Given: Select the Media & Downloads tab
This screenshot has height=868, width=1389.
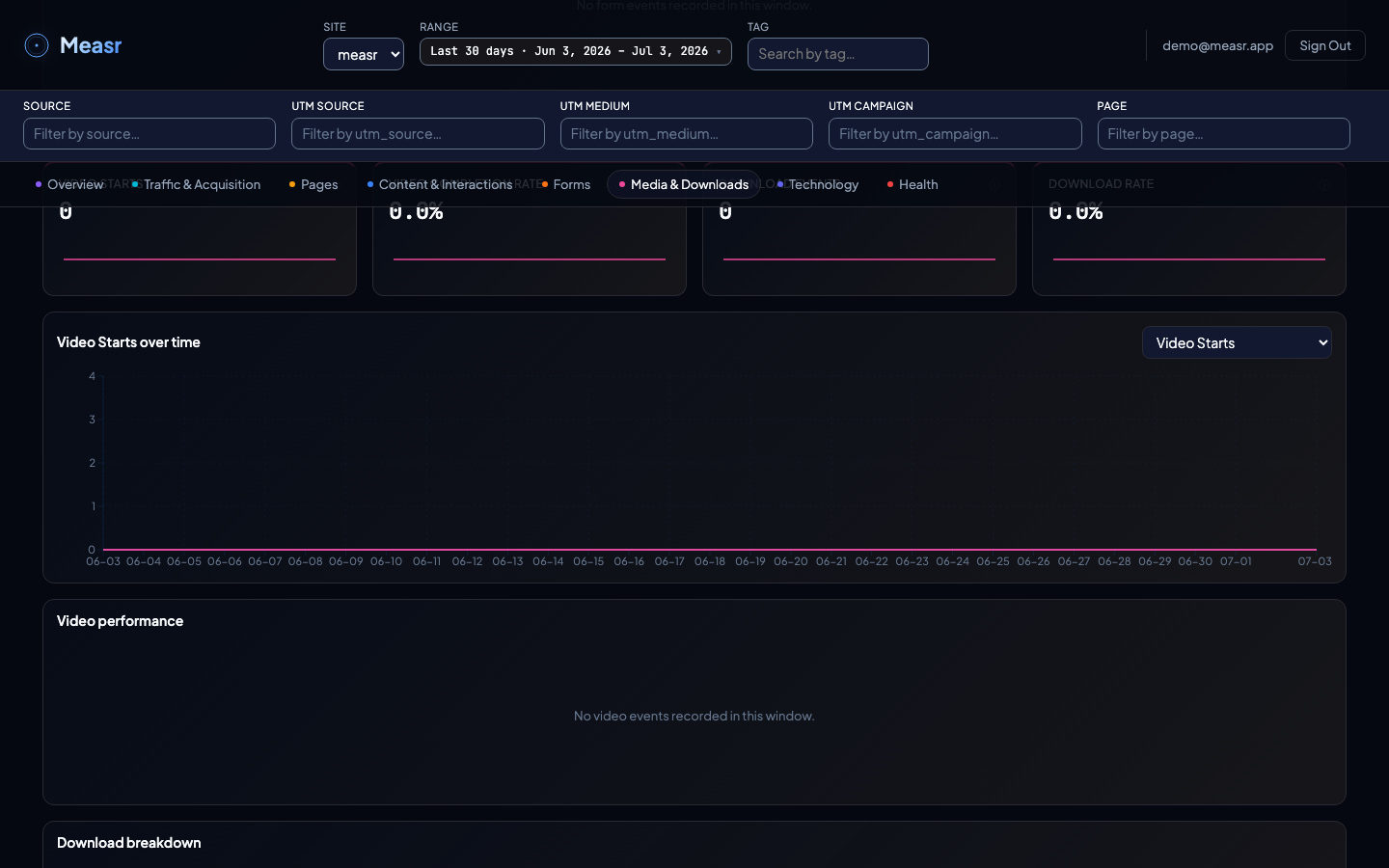Looking at the screenshot, I should (x=684, y=184).
